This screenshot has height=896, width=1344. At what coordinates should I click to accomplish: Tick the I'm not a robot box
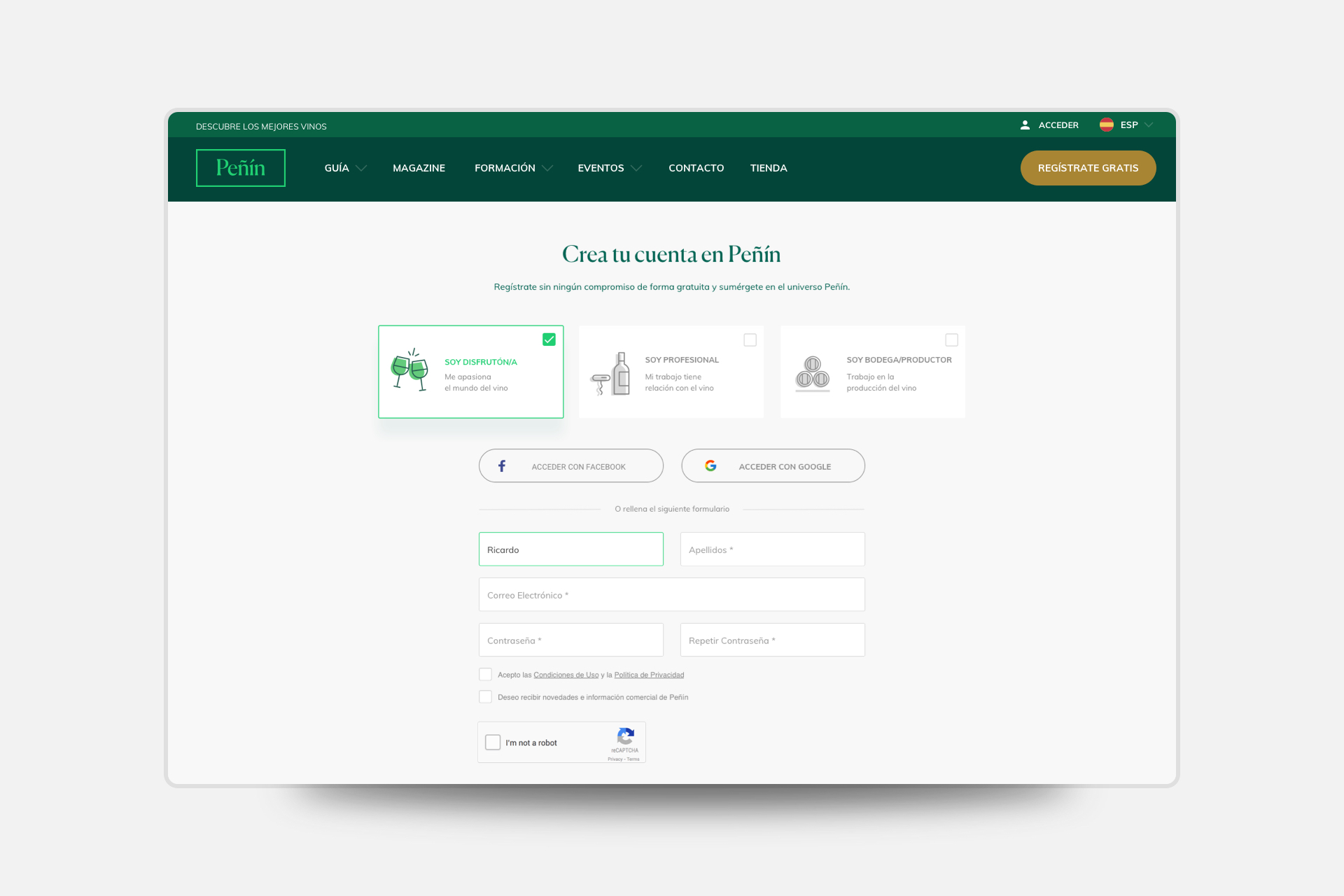(493, 743)
